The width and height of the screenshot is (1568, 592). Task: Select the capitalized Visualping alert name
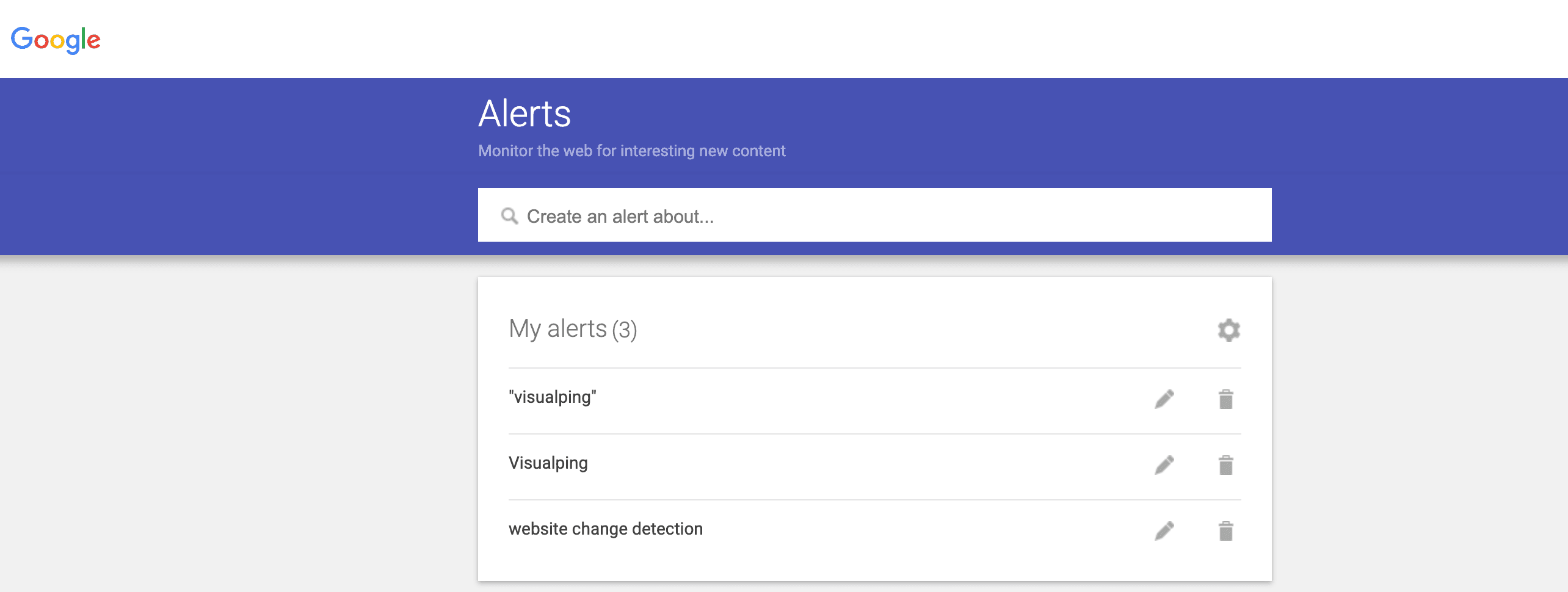548,463
